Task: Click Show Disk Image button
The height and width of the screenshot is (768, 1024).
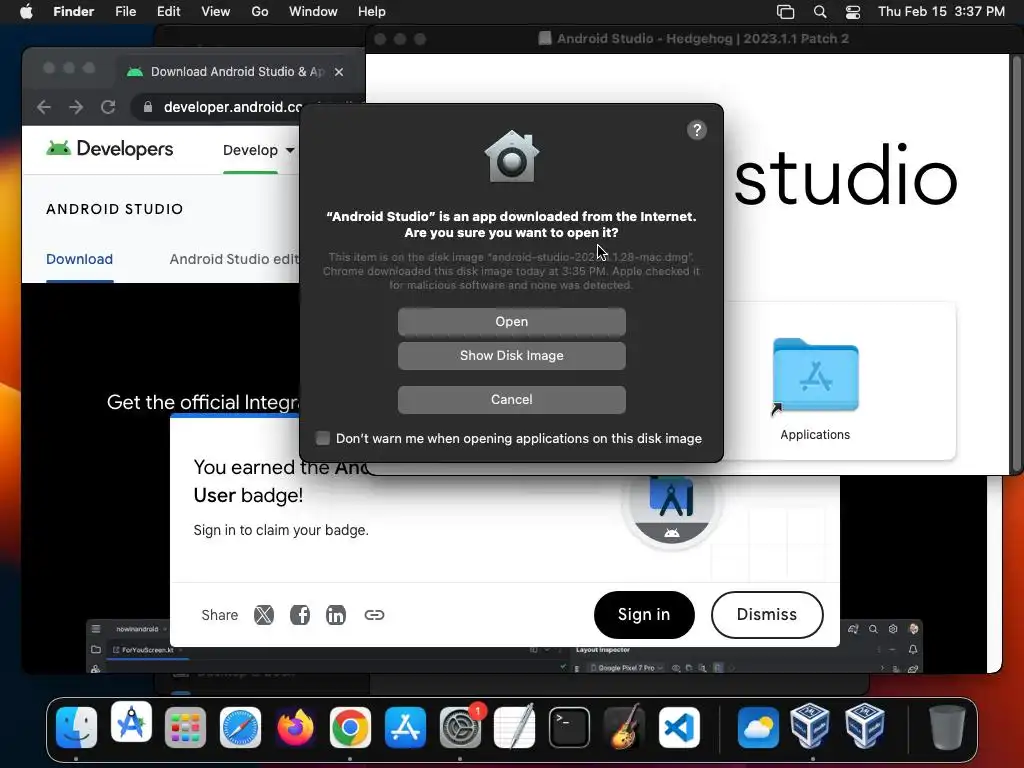Action: pos(511,355)
